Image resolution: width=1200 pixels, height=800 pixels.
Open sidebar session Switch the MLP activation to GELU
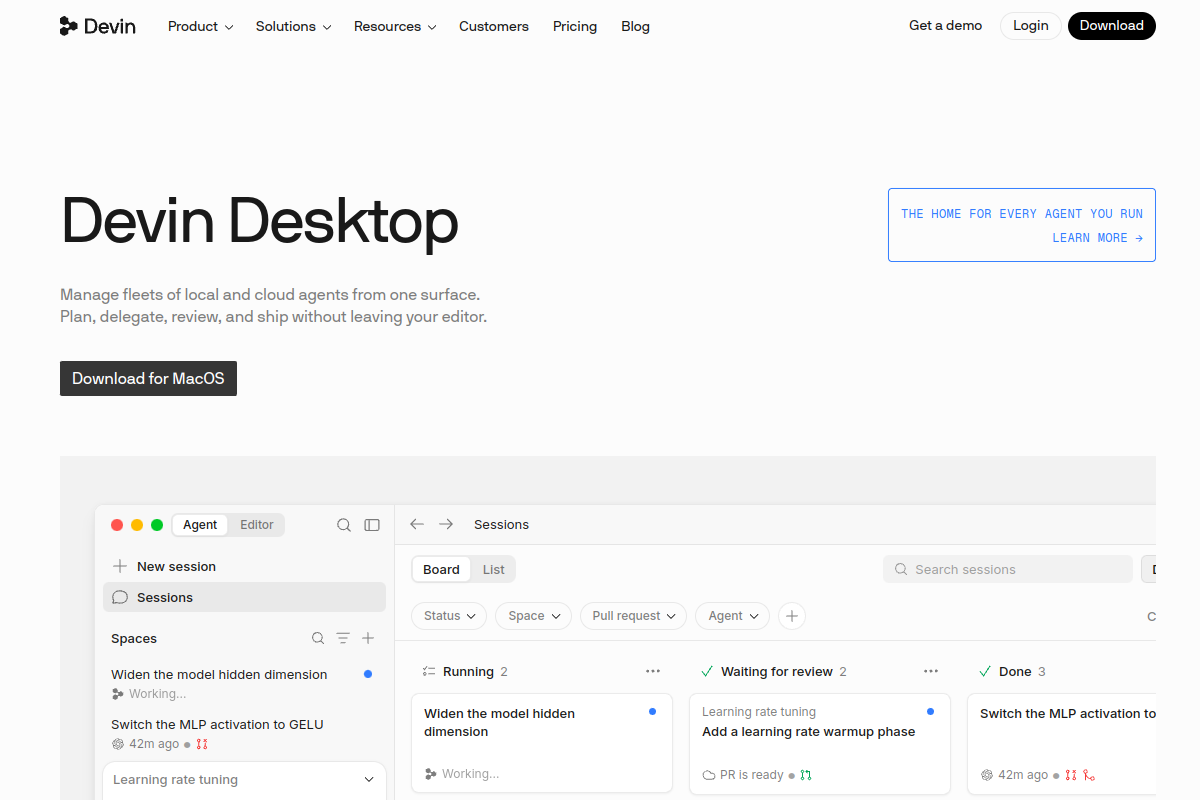click(244, 733)
